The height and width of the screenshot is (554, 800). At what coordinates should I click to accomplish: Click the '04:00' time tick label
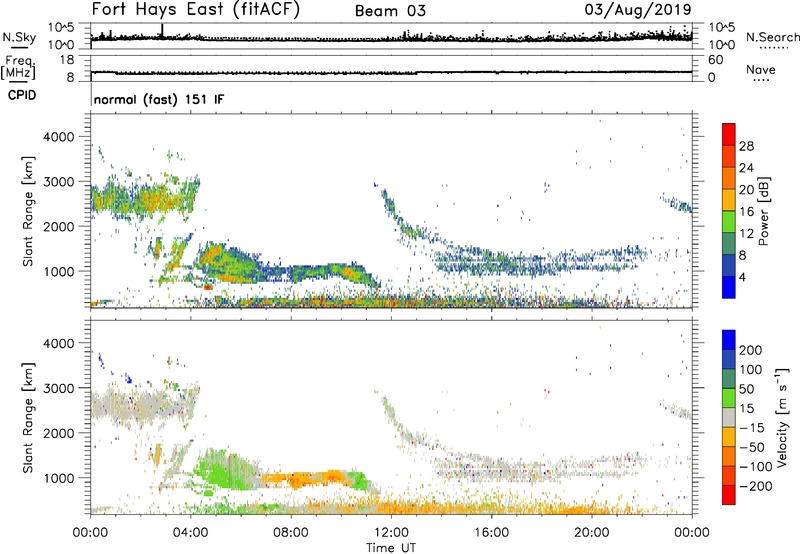coord(190,533)
